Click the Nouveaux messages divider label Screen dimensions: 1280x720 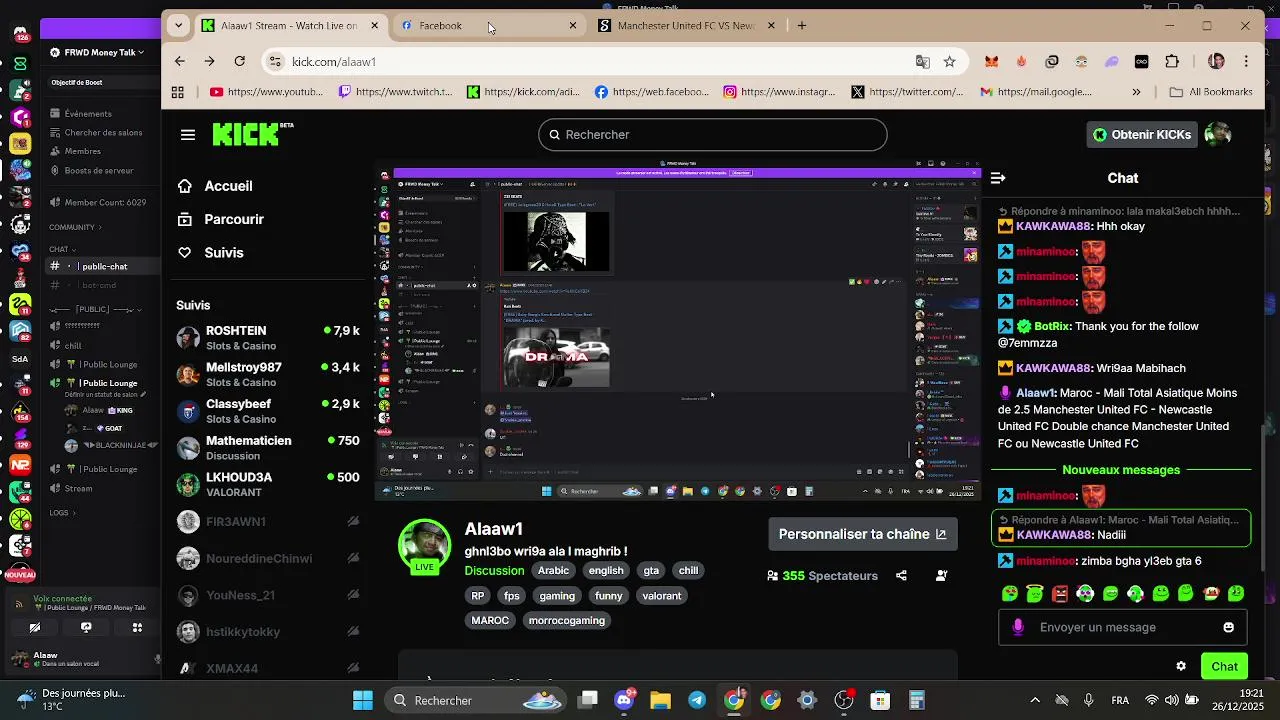(1121, 470)
